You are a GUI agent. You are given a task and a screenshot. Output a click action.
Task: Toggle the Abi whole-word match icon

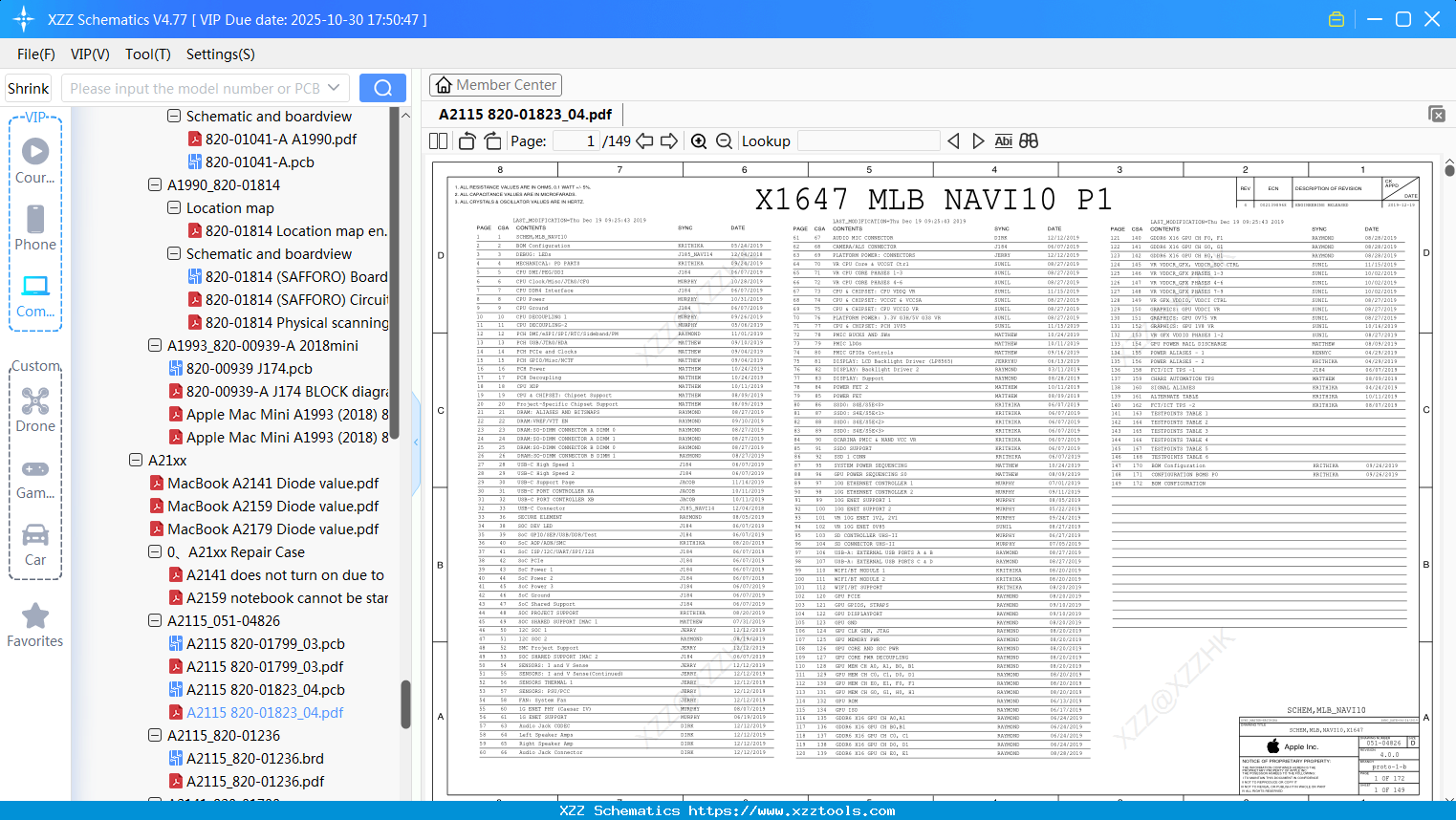(1003, 141)
